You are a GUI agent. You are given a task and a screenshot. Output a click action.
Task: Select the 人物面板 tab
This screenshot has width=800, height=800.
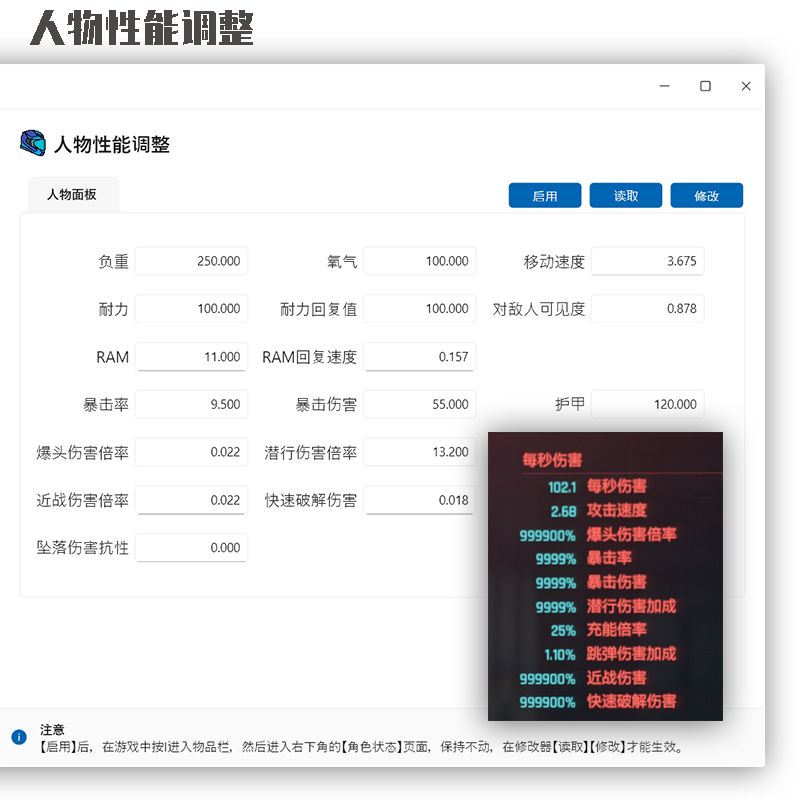(x=72, y=194)
